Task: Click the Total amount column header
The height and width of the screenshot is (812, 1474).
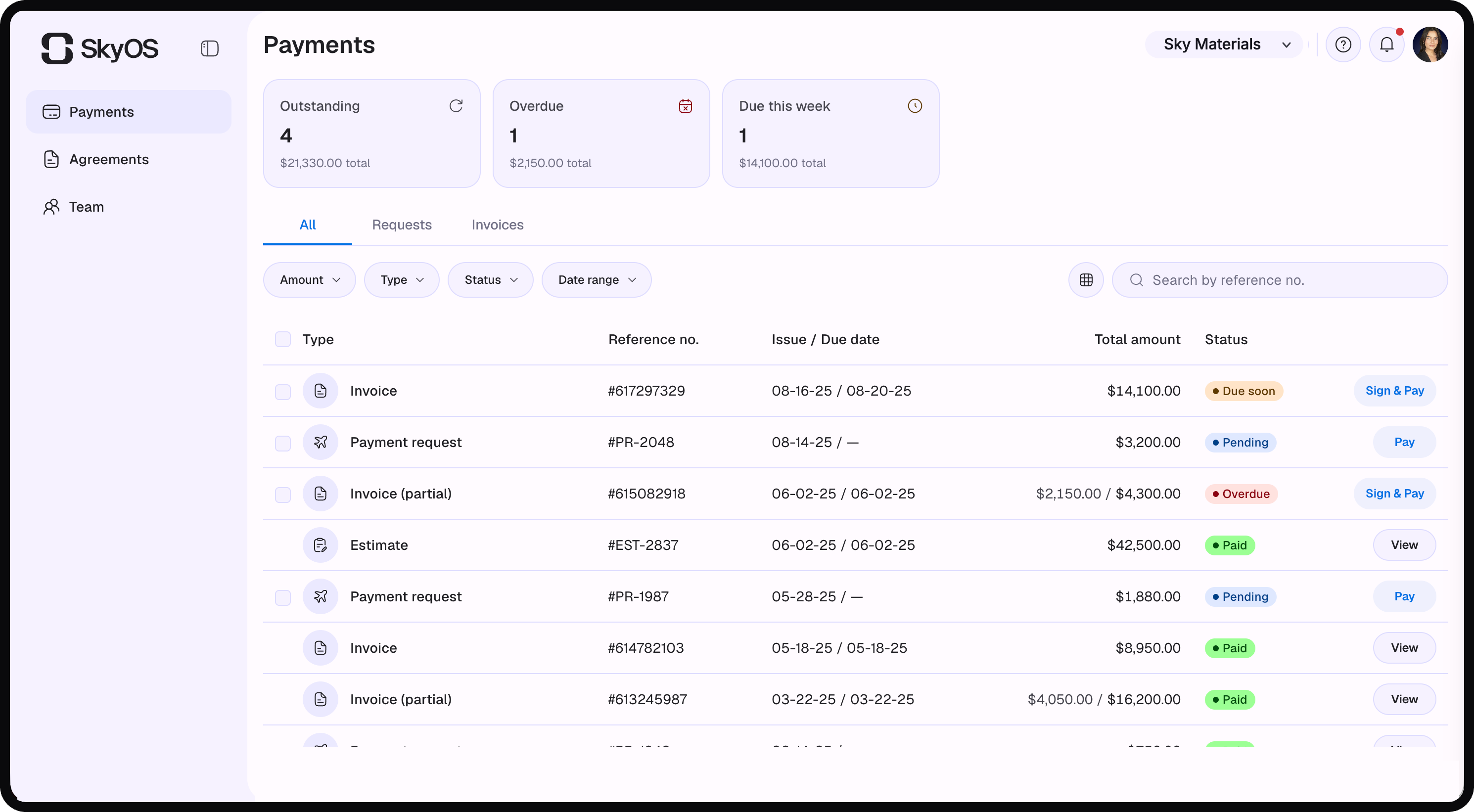Action: click(x=1138, y=340)
